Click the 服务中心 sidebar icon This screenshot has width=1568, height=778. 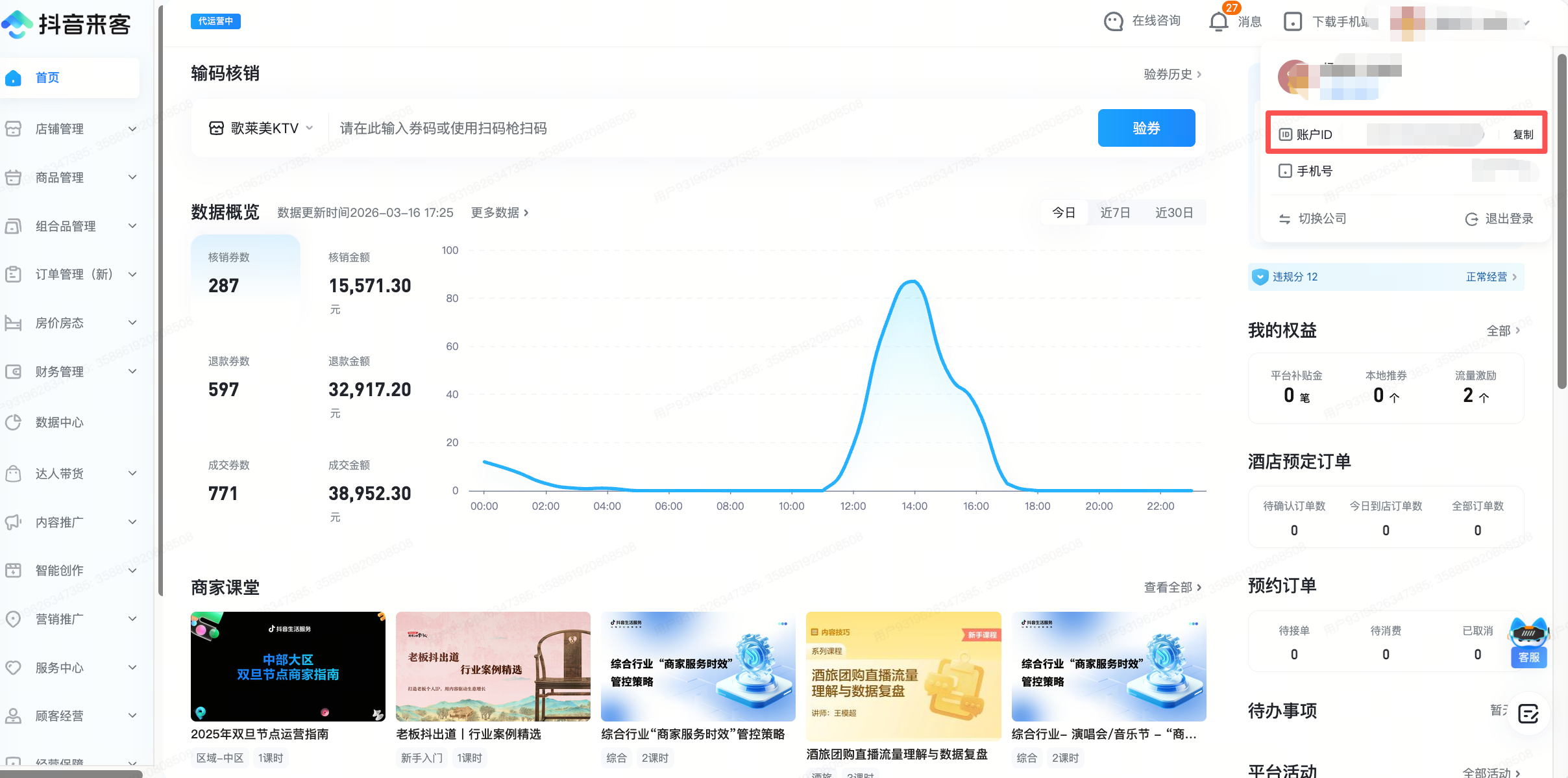tap(14, 668)
